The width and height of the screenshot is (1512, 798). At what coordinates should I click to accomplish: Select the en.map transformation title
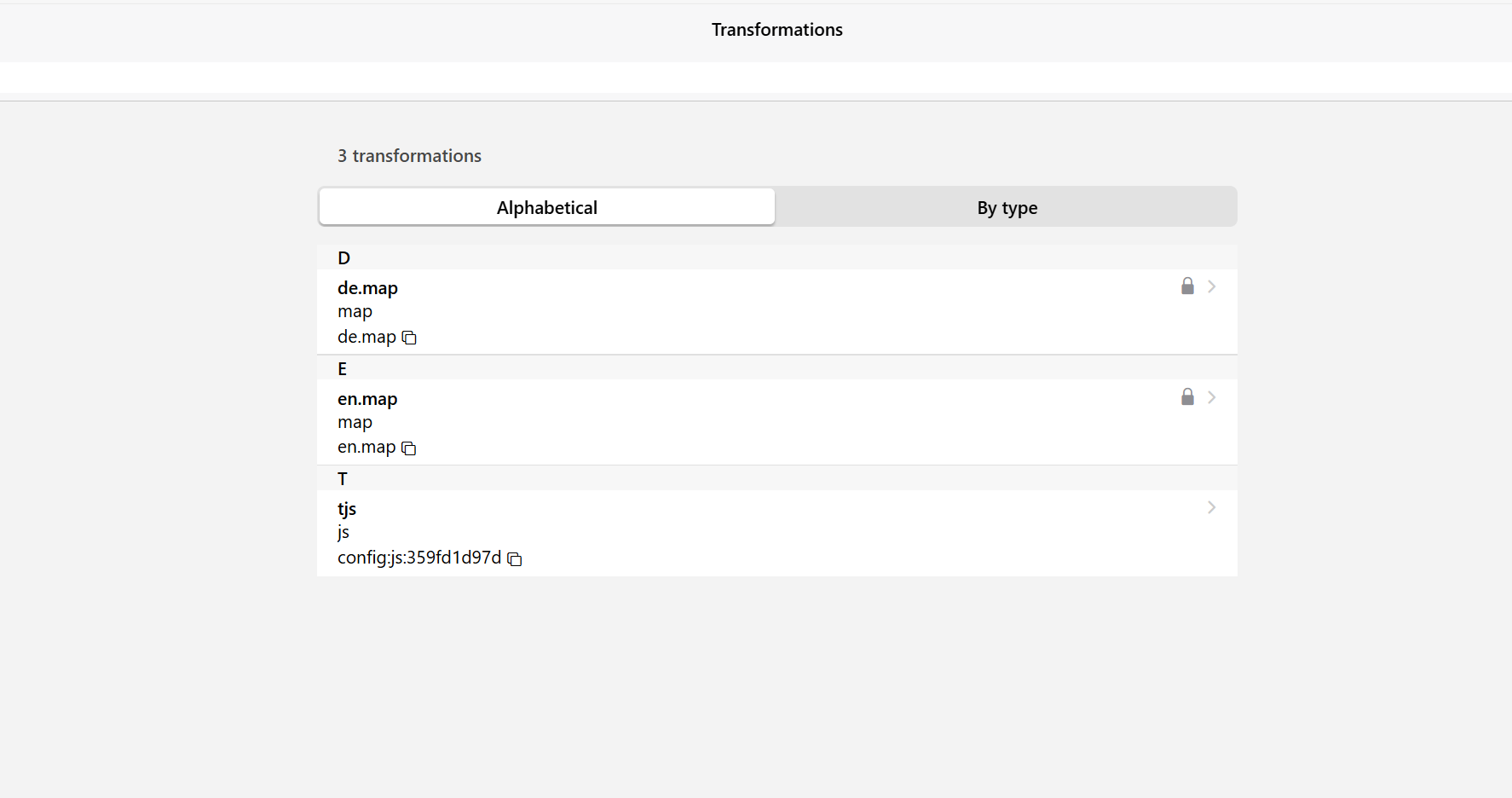point(367,399)
